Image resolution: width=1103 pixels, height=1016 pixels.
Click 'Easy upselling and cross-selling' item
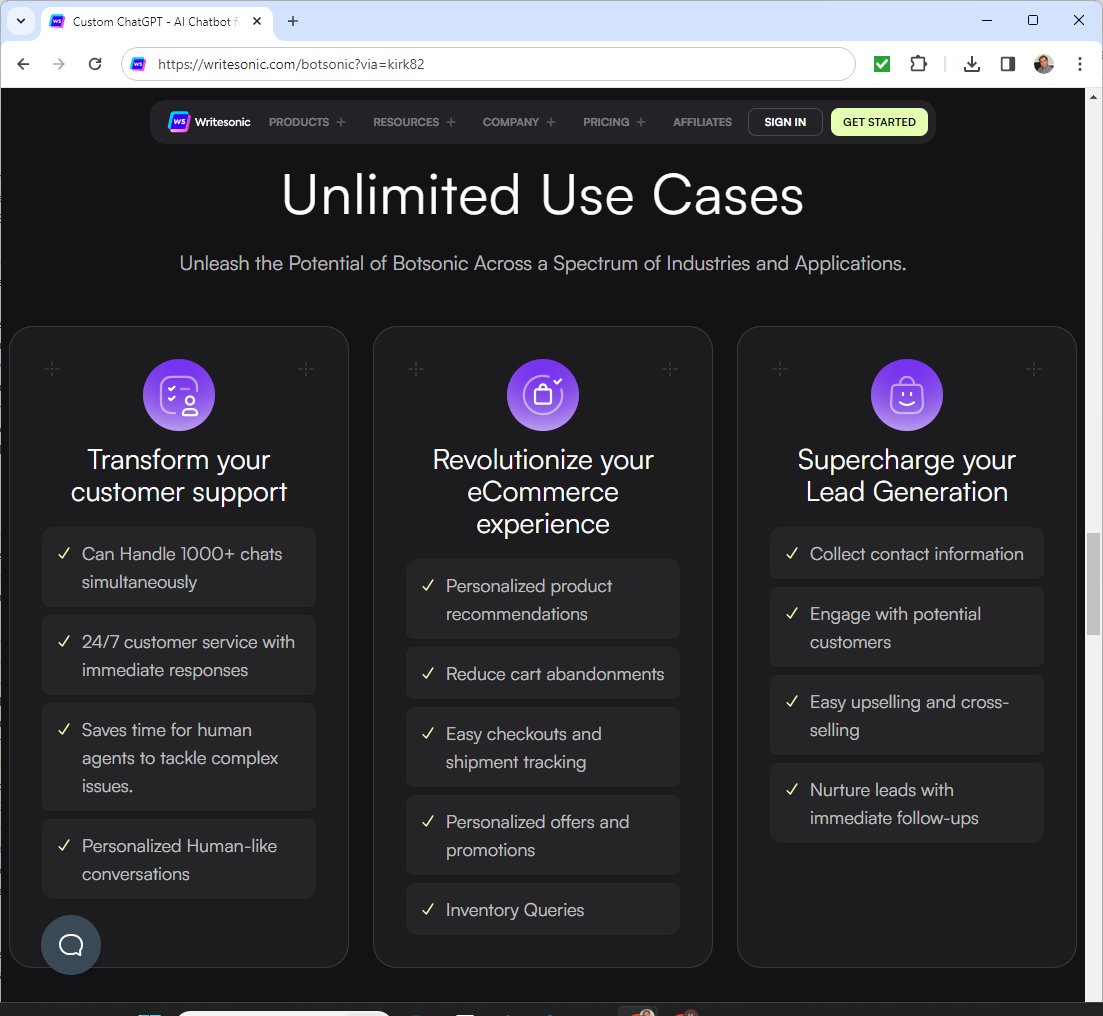[x=906, y=715]
